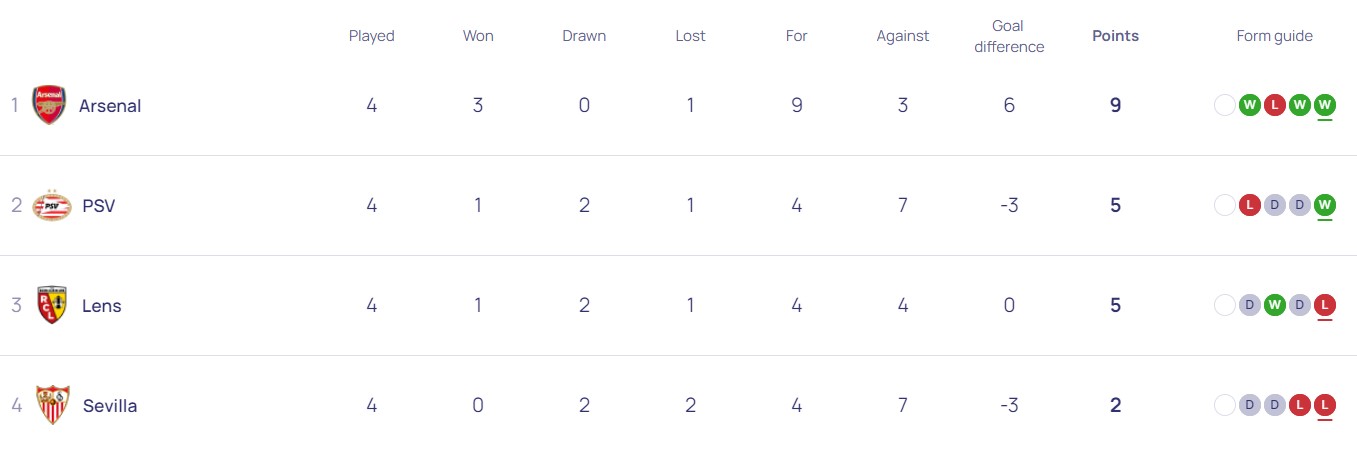Sort table by Points column header
Image resolution: width=1357 pixels, height=451 pixels.
click(1115, 36)
